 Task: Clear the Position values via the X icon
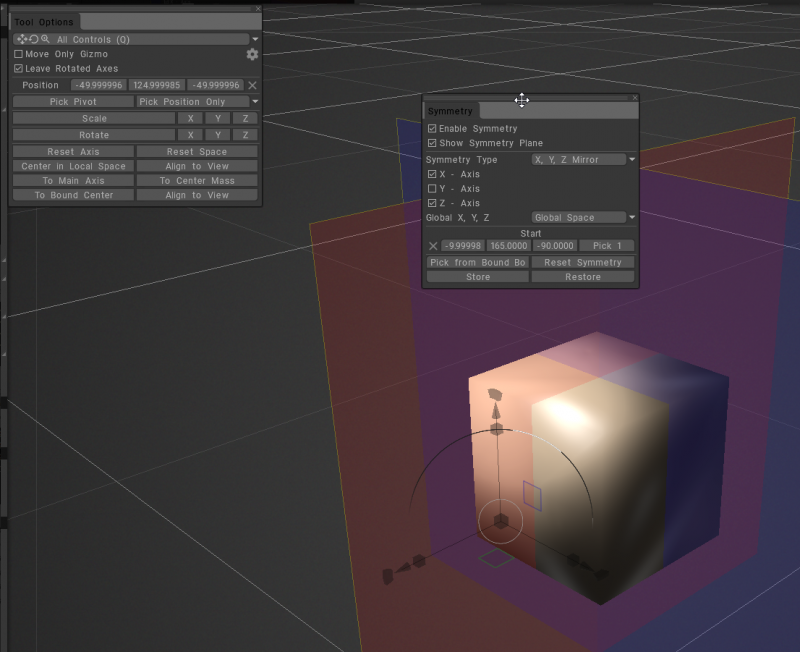point(252,85)
